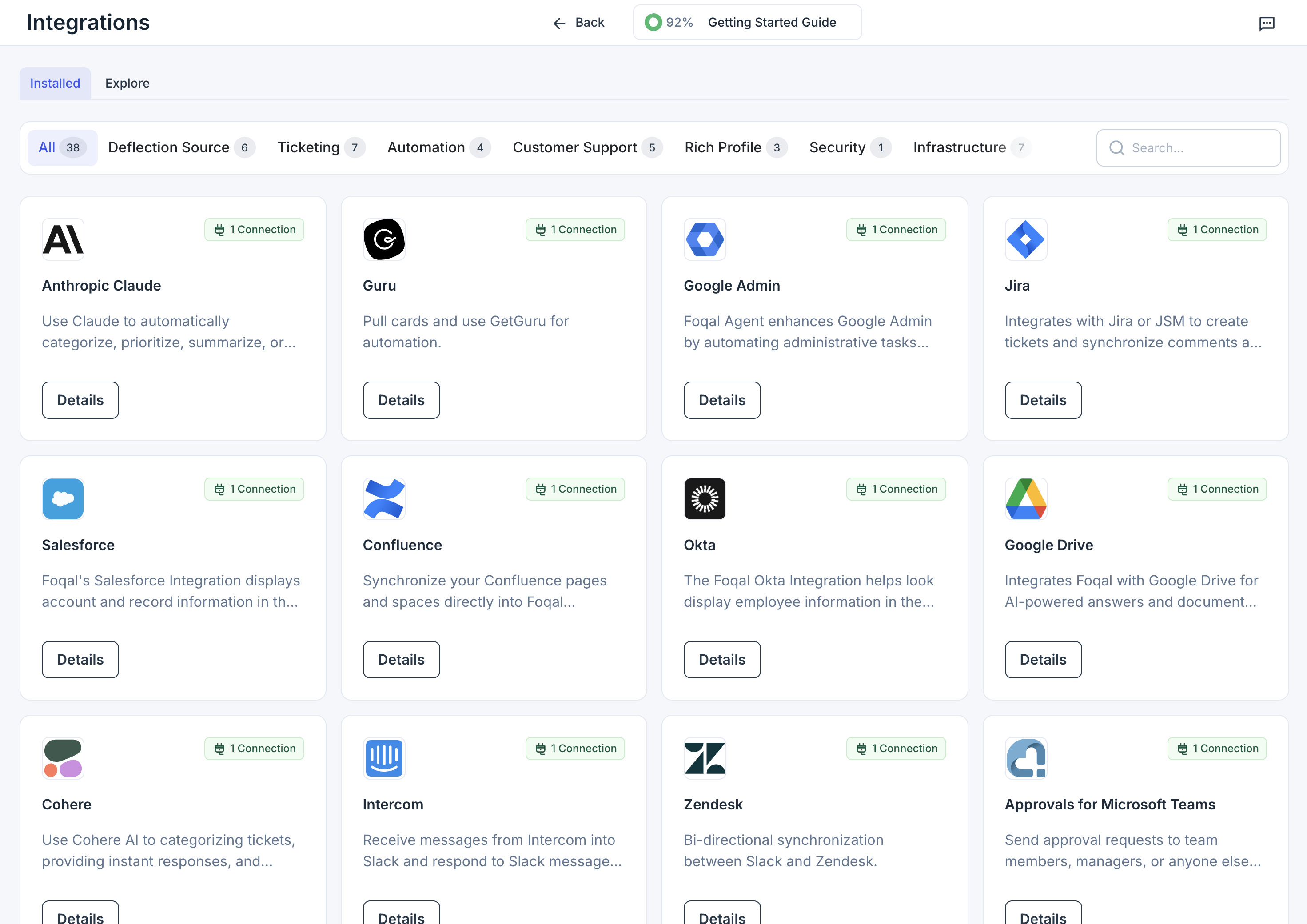Click the Integrations page title
The image size is (1307, 924).
point(88,23)
